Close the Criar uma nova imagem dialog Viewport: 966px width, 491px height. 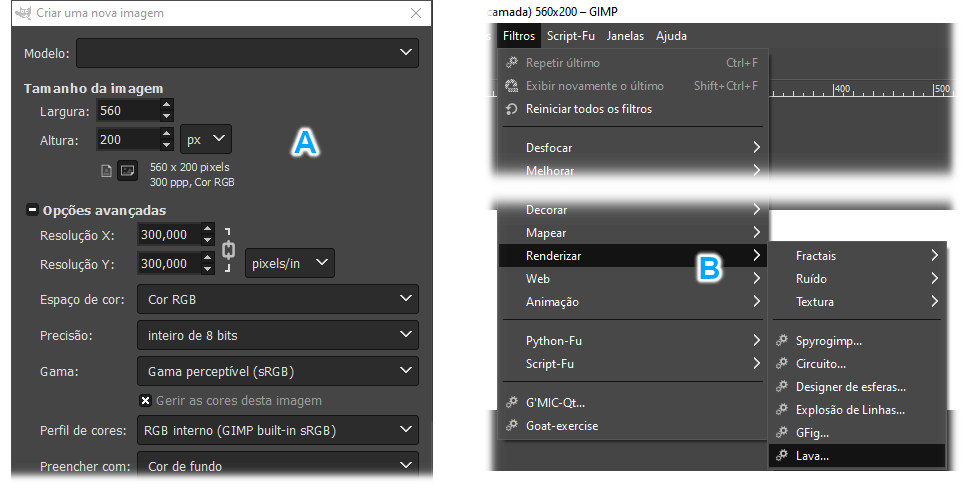[416, 14]
